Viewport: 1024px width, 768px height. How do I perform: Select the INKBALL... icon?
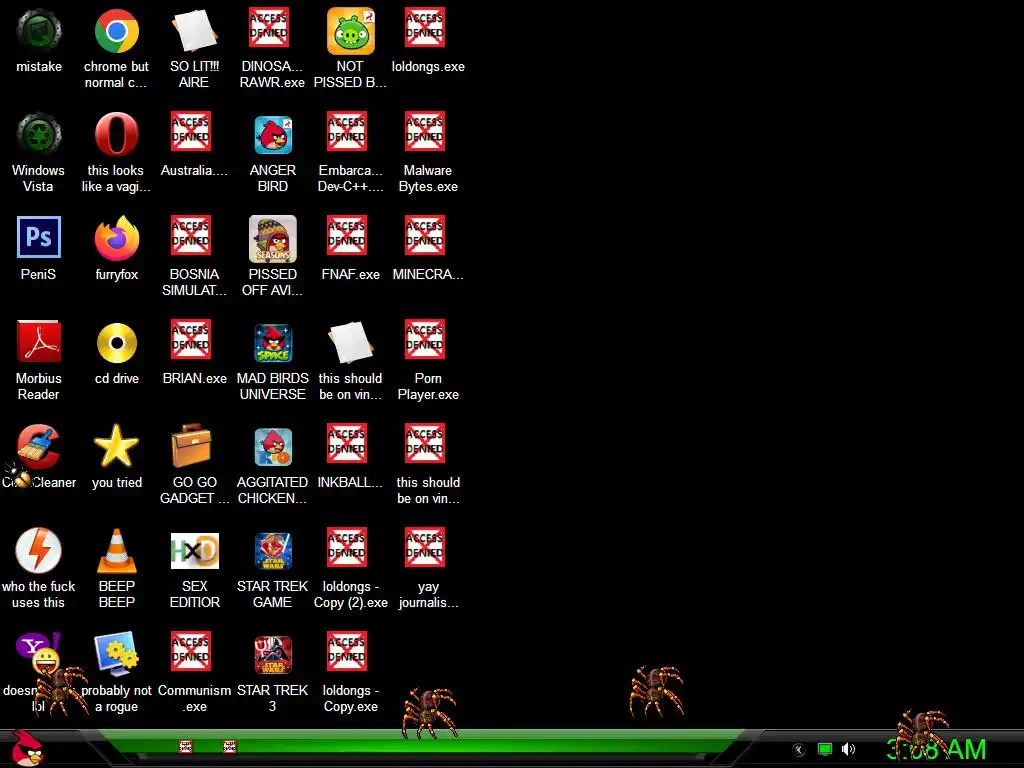(x=347, y=443)
